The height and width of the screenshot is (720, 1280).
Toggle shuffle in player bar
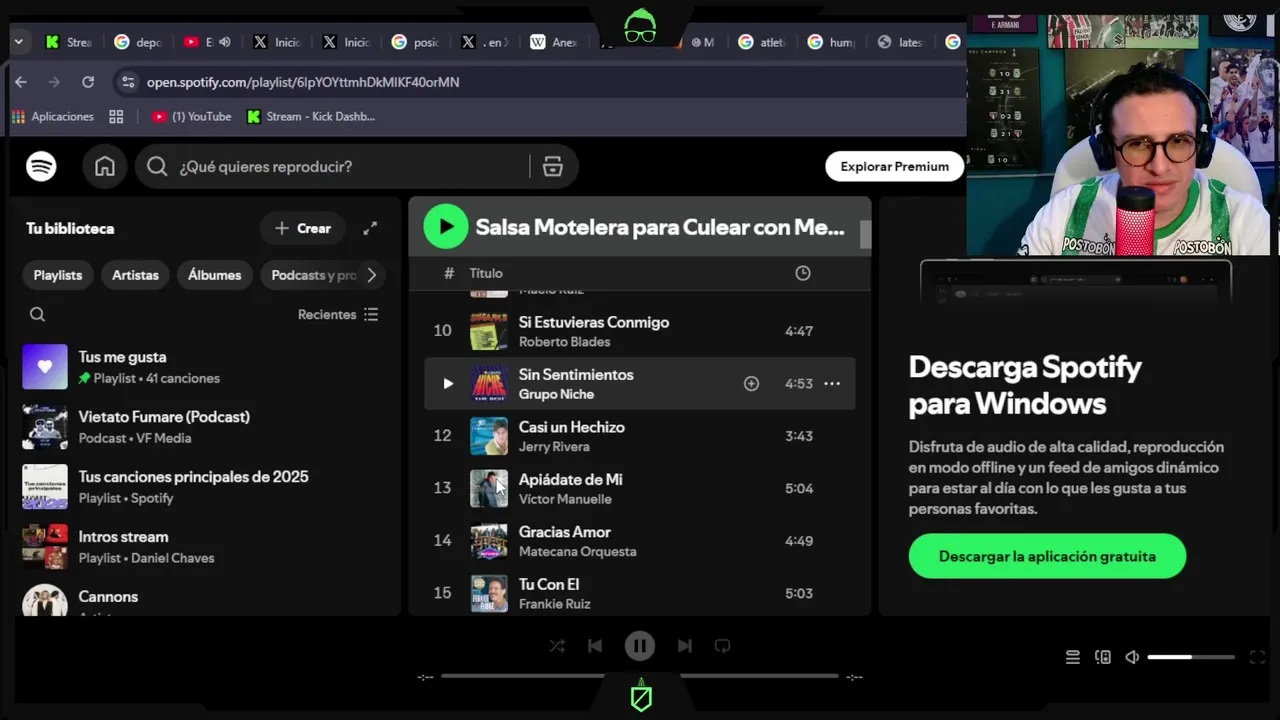coord(557,646)
